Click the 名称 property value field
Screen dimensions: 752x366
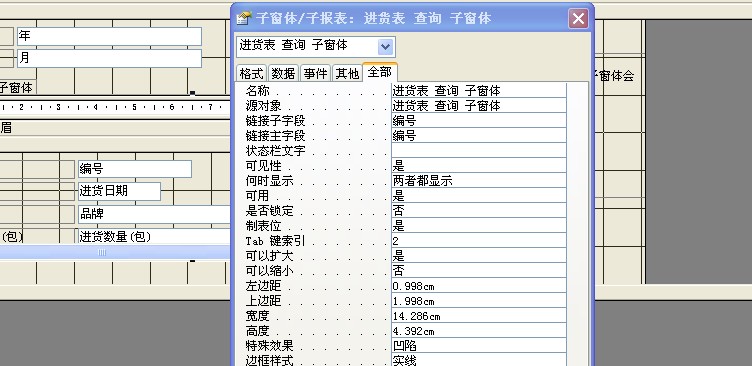click(479, 91)
